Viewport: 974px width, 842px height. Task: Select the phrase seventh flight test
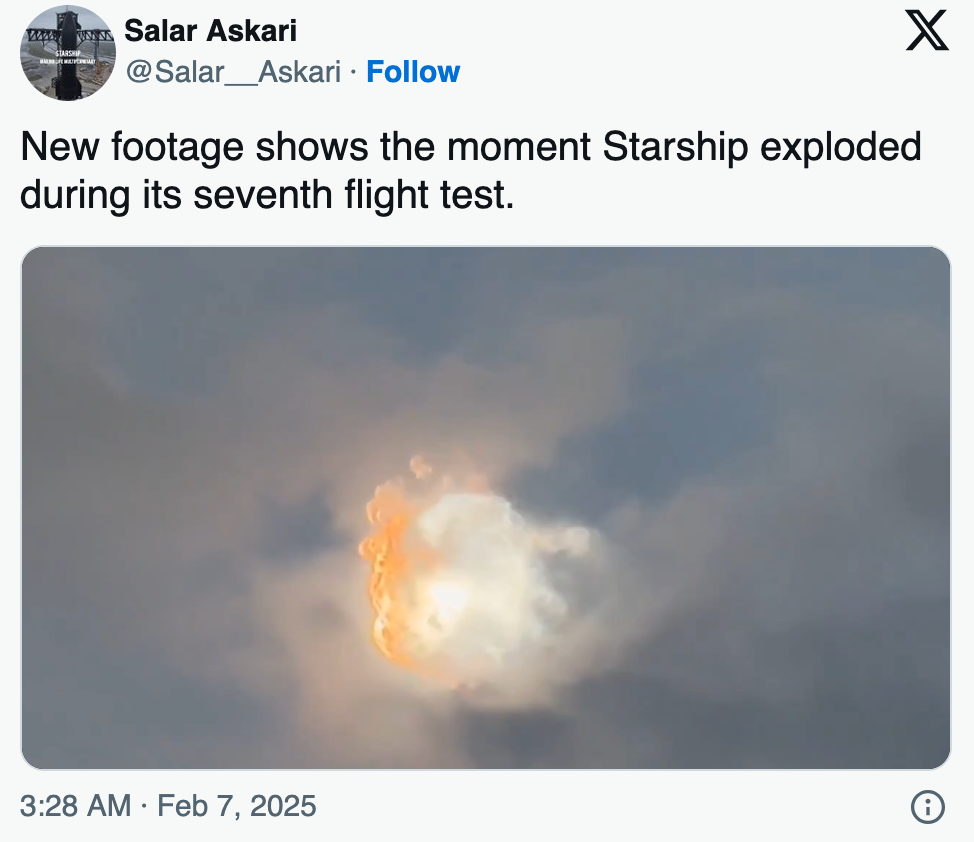pos(353,194)
